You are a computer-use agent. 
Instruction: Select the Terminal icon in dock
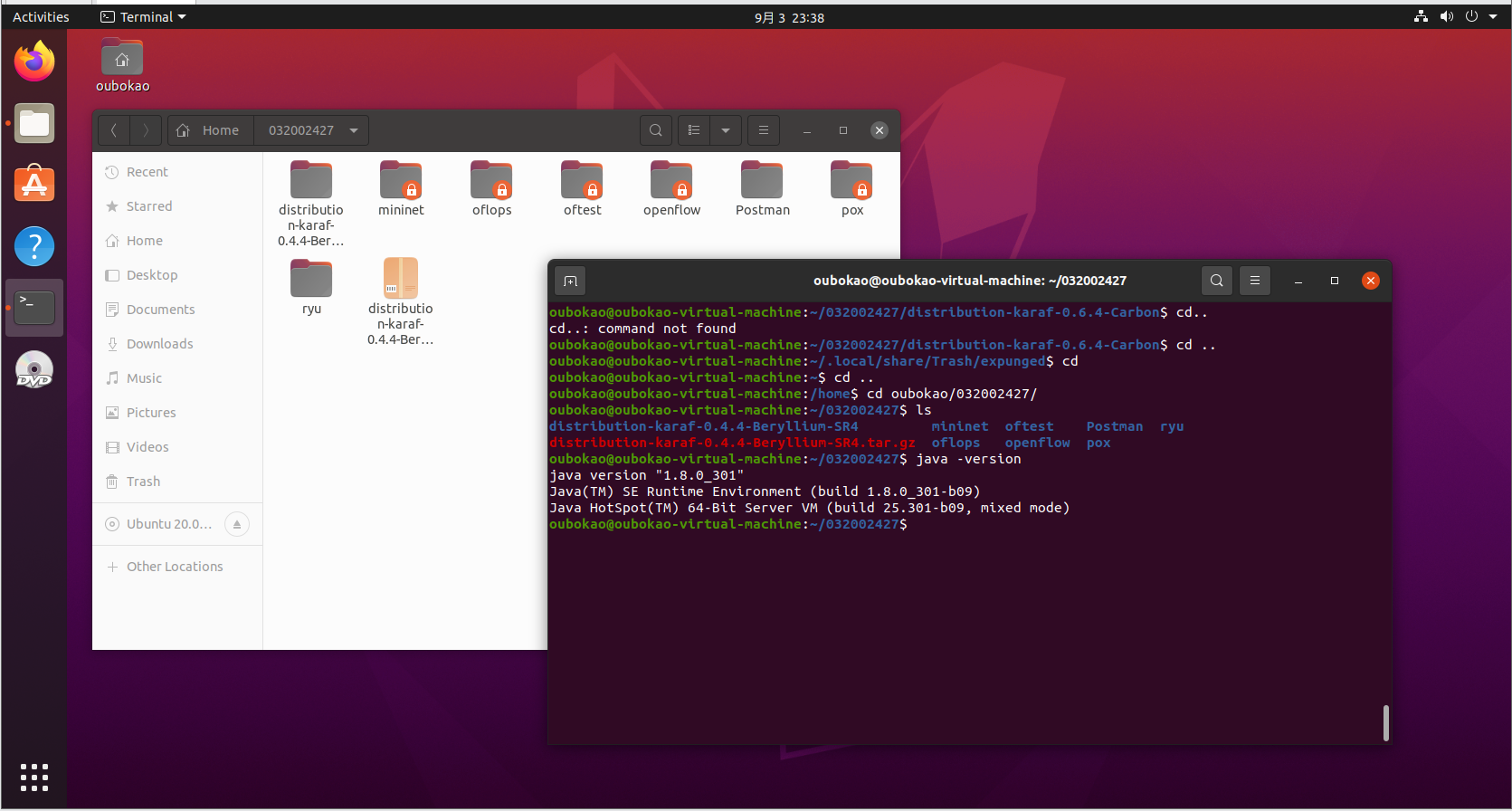click(34, 308)
